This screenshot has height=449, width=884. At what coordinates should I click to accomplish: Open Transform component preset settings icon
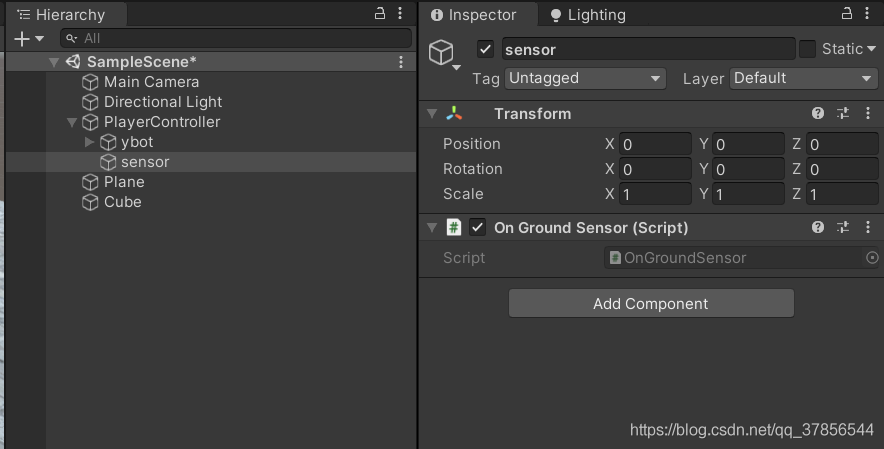842,114
